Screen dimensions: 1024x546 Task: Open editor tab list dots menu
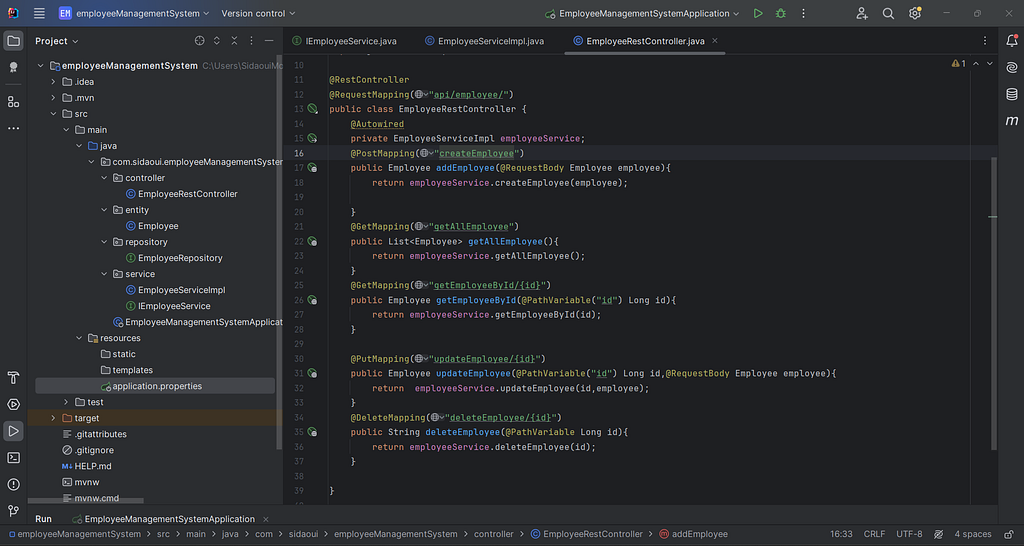[985, 40]
